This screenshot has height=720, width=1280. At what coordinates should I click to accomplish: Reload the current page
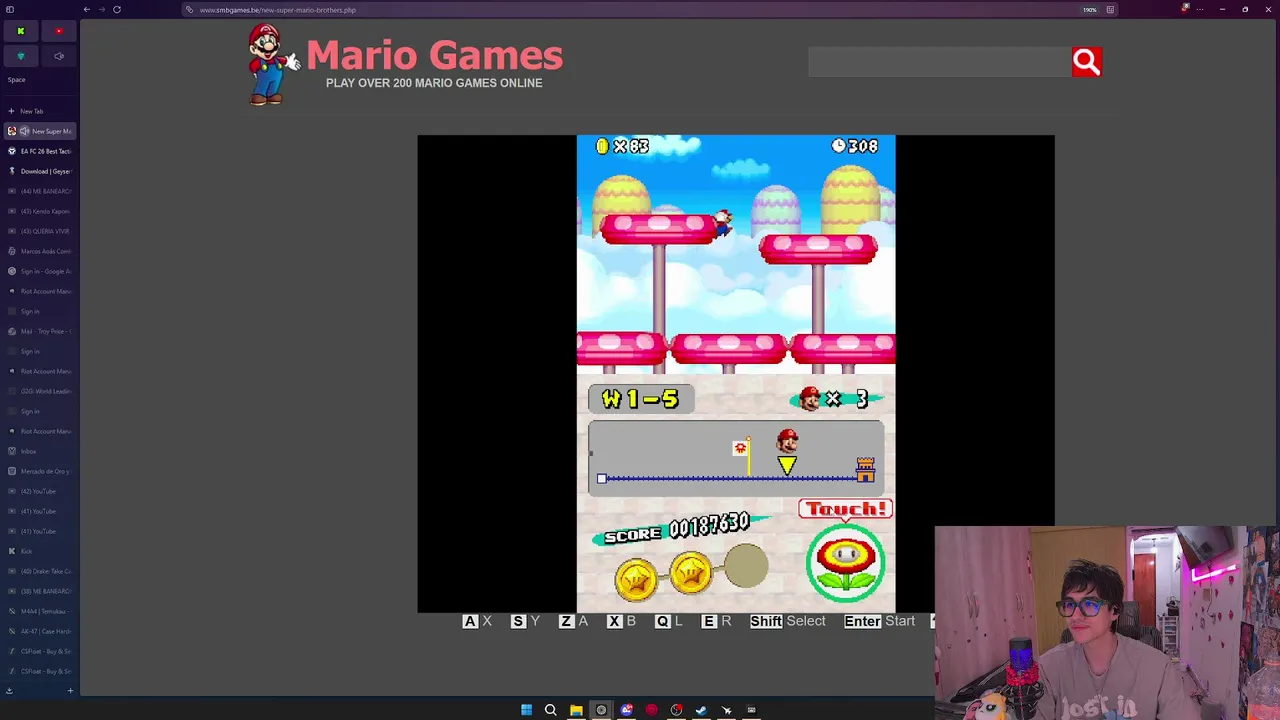pyautogui.click(x=117, y=10)
